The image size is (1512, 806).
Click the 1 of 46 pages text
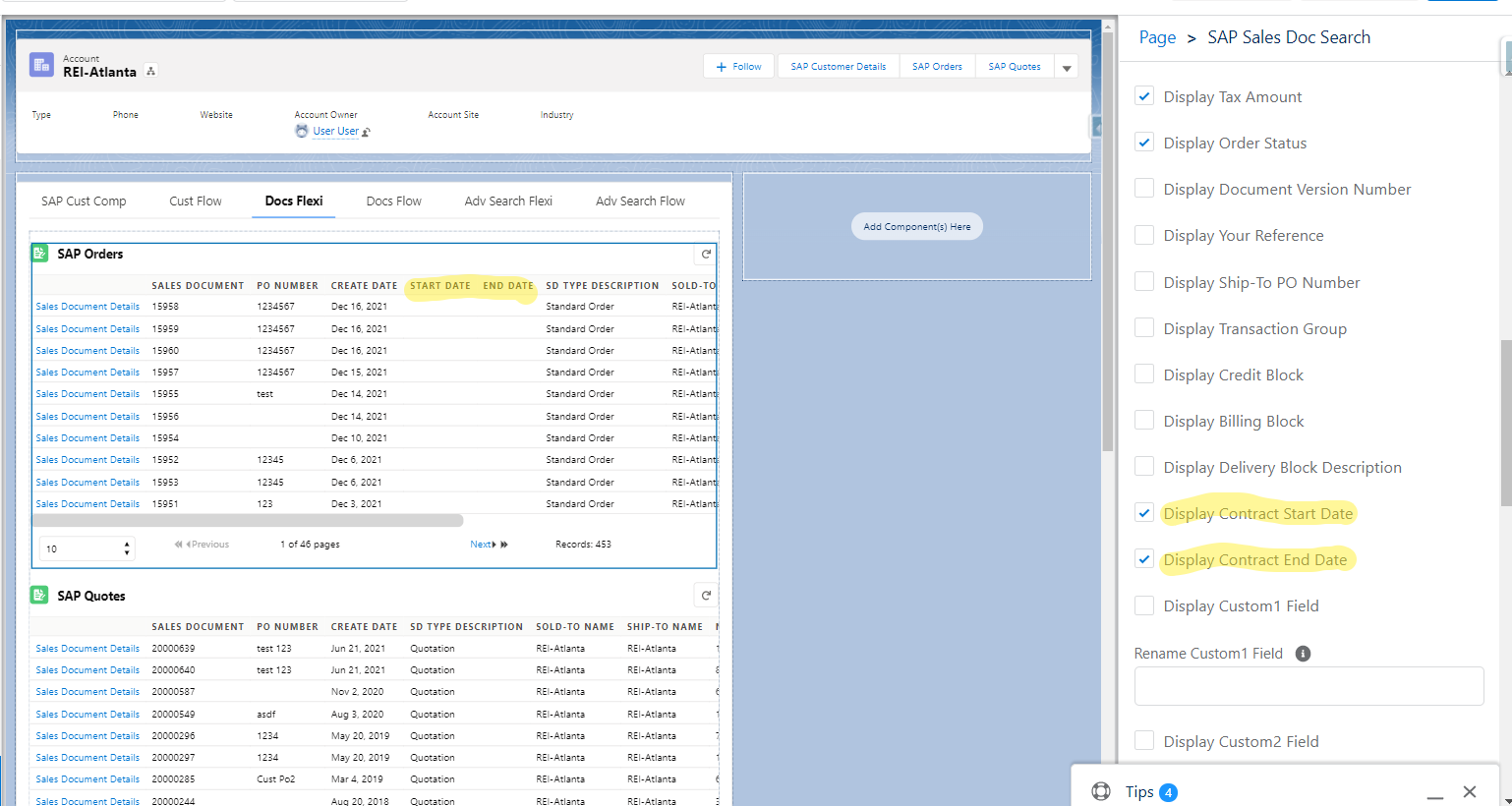[310, 545]
